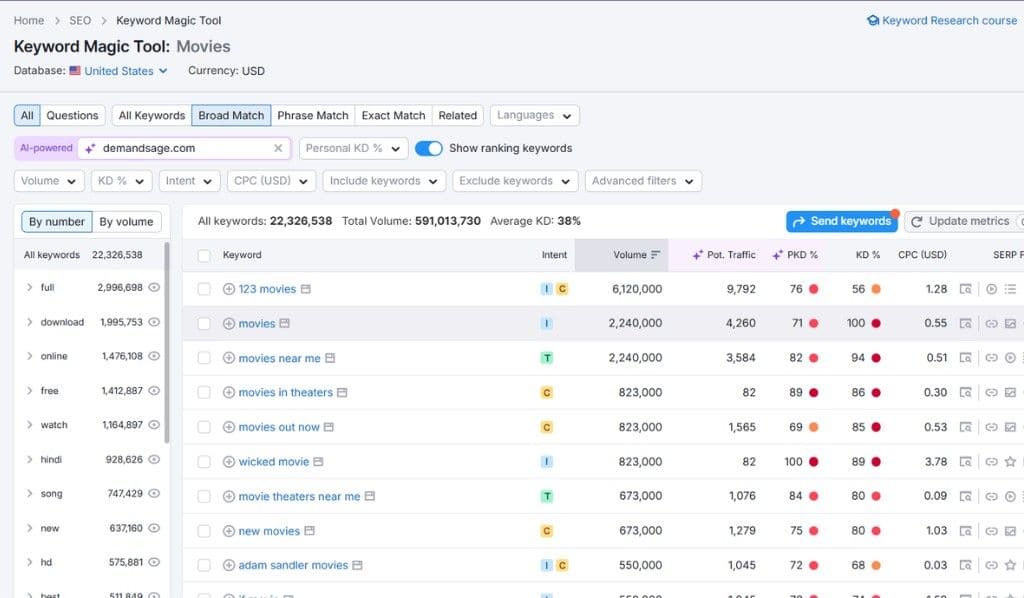
Task: Add '123 movies' keyword via plus icon
Action: coord(229,289)
